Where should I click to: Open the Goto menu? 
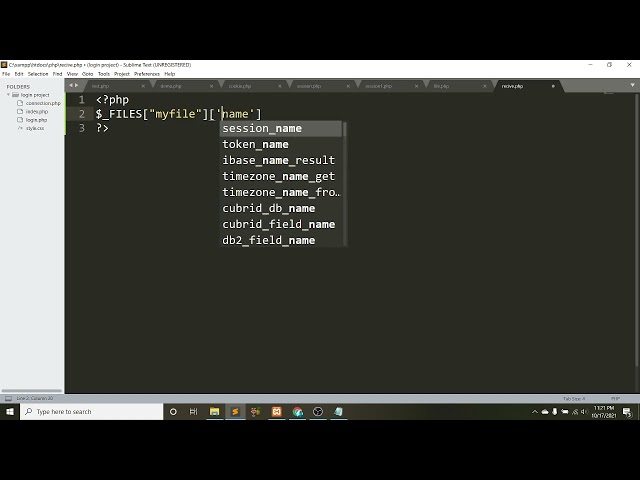tap(88, 74)
